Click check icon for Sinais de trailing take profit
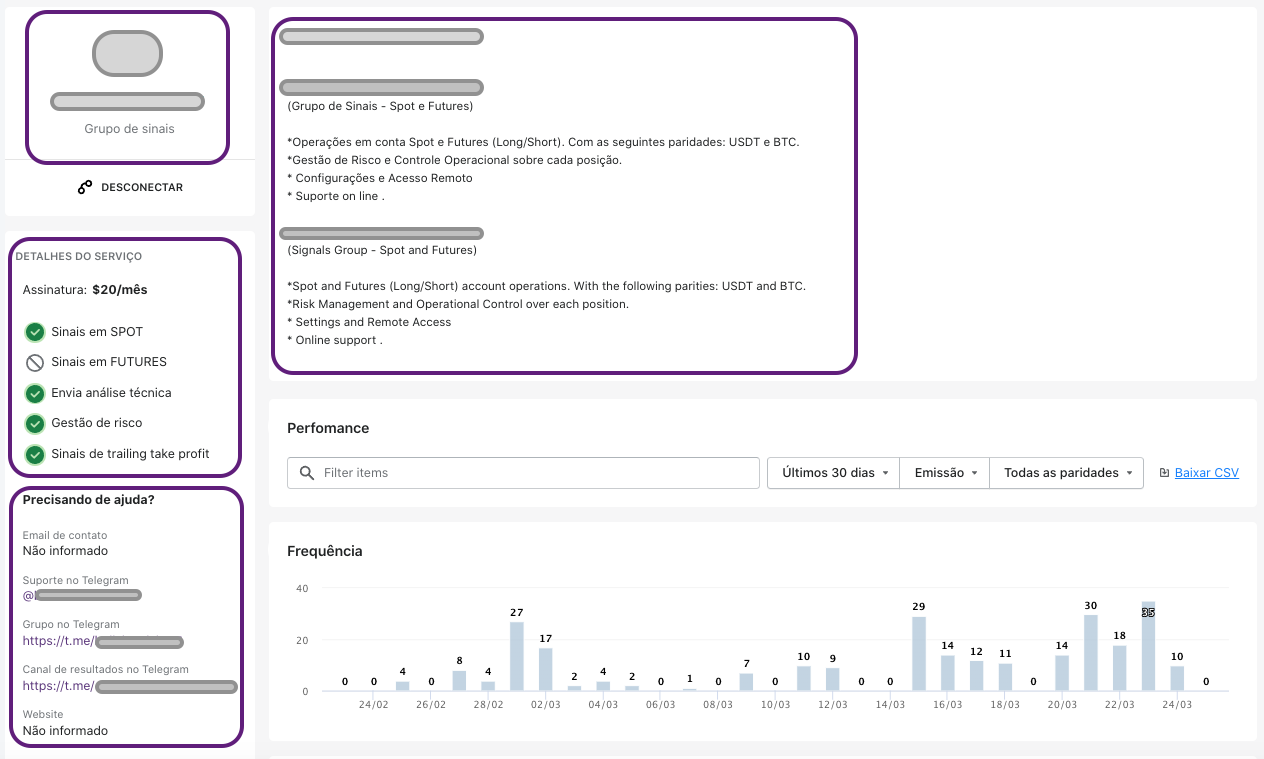Screen dimensions: 1264x759 point(35,454)
